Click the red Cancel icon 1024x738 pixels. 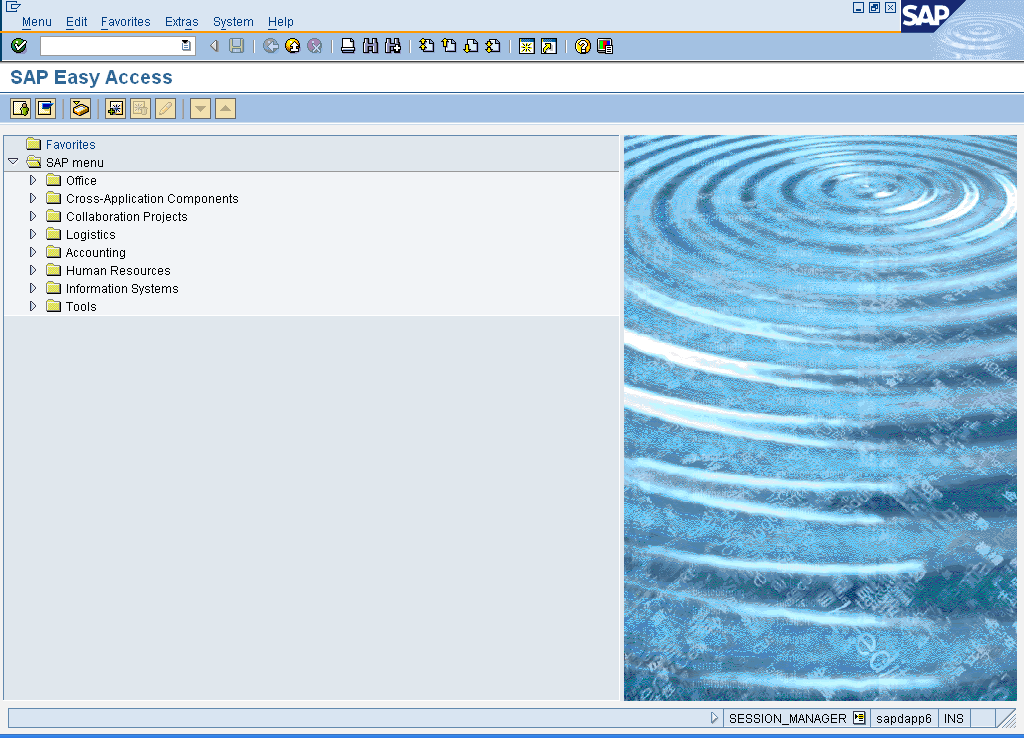click(315, 46)
